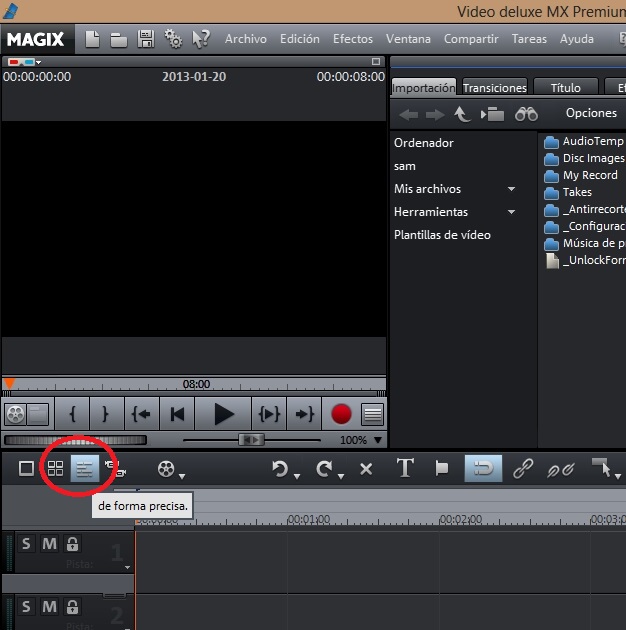Switch to the Transiciones tab
The width and height of the screenshot is (626, 630).
[495, 88]
